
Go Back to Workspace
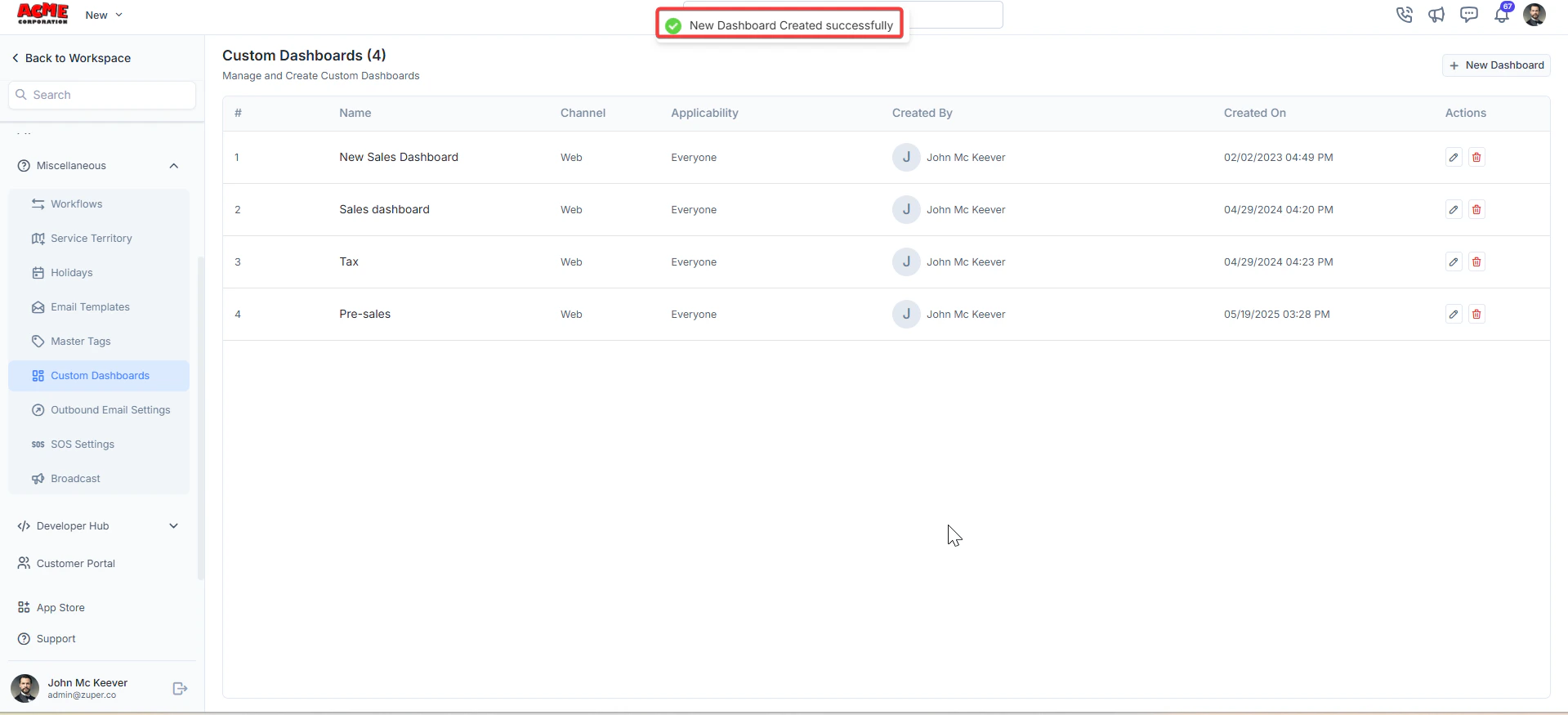point(71,58)
